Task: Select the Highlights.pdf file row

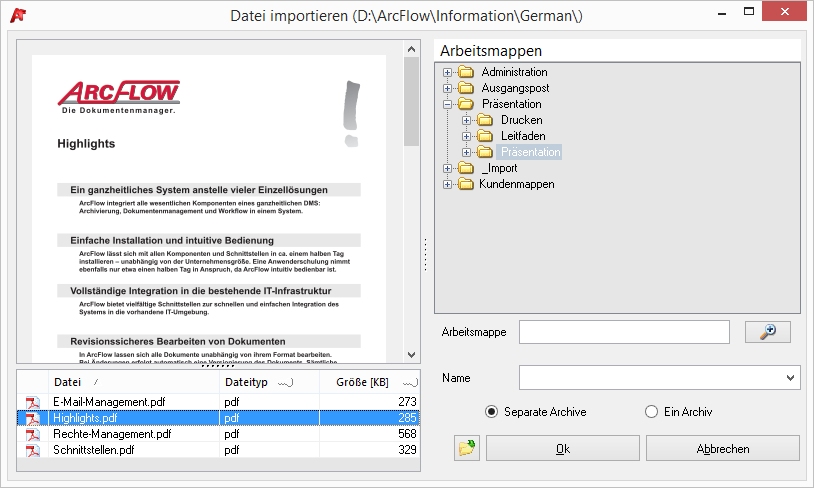Action: coord(218,418)
